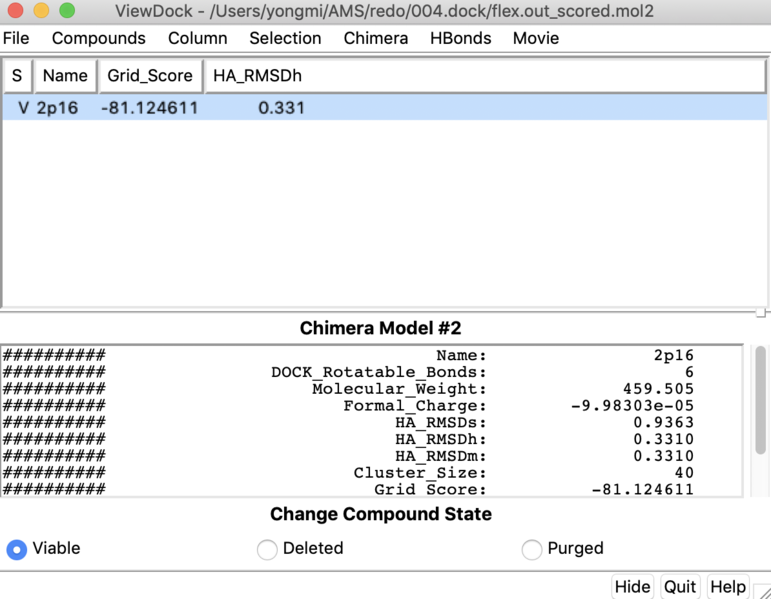Image resolution: width=771 pixels, height=599 pixels.
Task: Open the Compounds menu
Action: 98,38
